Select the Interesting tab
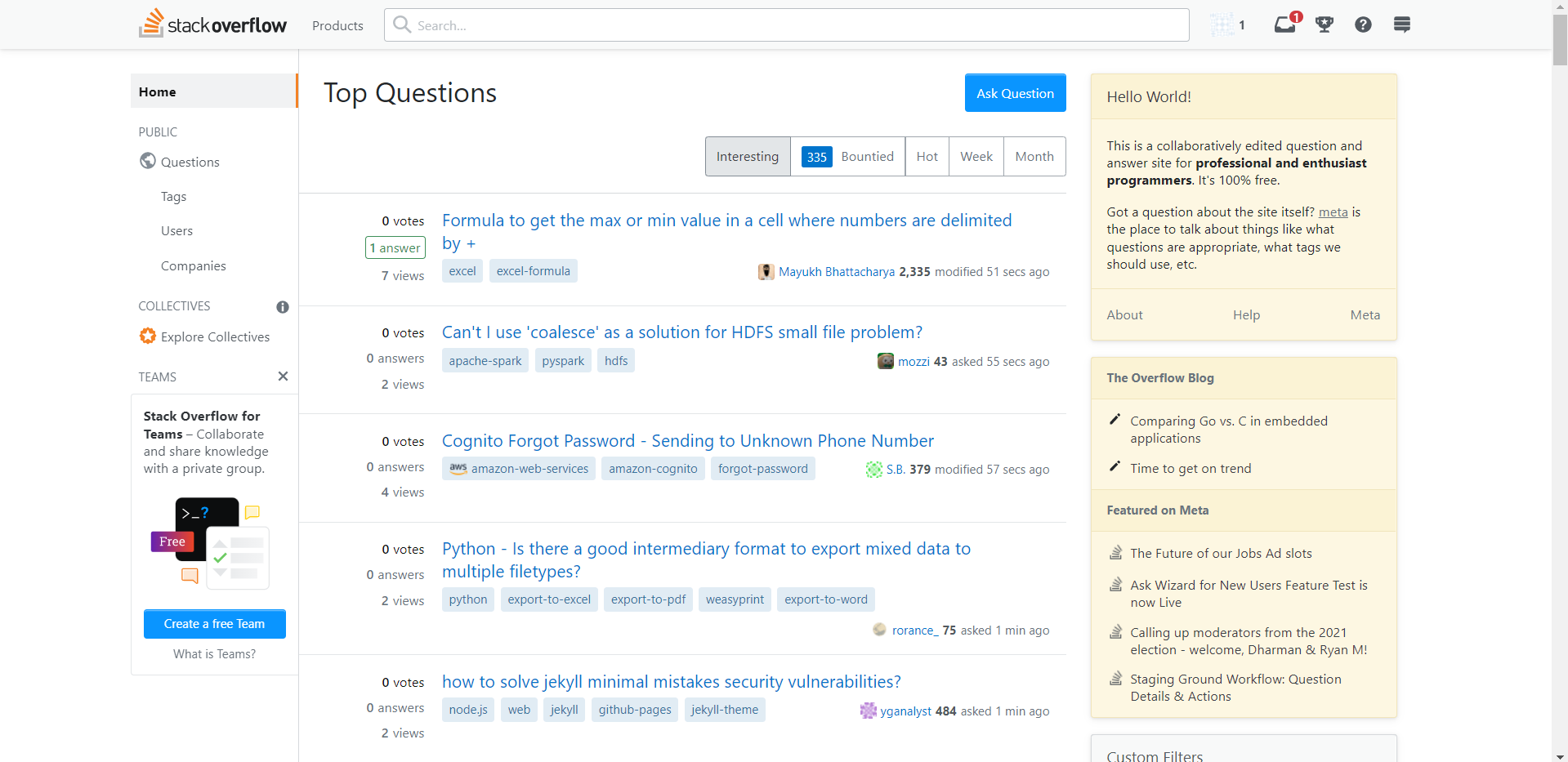This screenshot has width=1568, height=762. 748,156
